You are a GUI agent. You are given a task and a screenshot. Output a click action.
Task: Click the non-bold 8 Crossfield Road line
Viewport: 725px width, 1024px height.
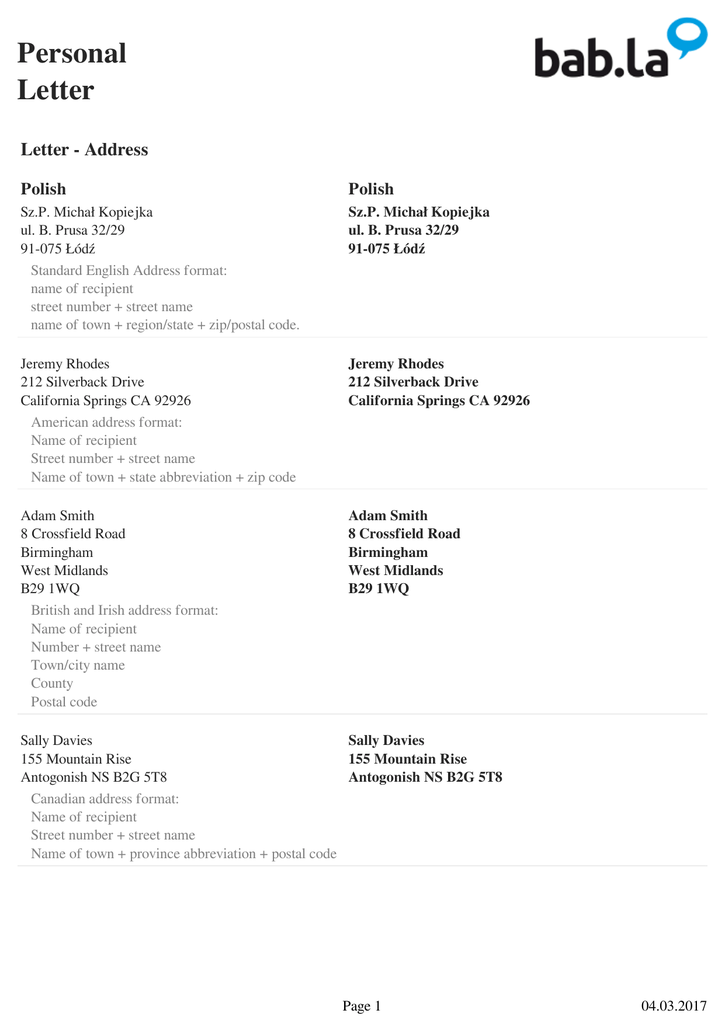pos(73,534)
